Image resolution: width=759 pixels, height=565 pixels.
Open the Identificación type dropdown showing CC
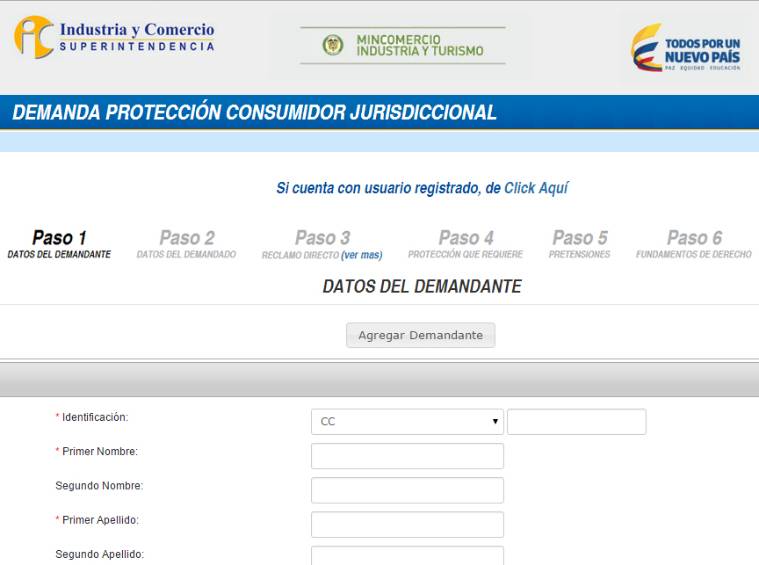(406, 422)
